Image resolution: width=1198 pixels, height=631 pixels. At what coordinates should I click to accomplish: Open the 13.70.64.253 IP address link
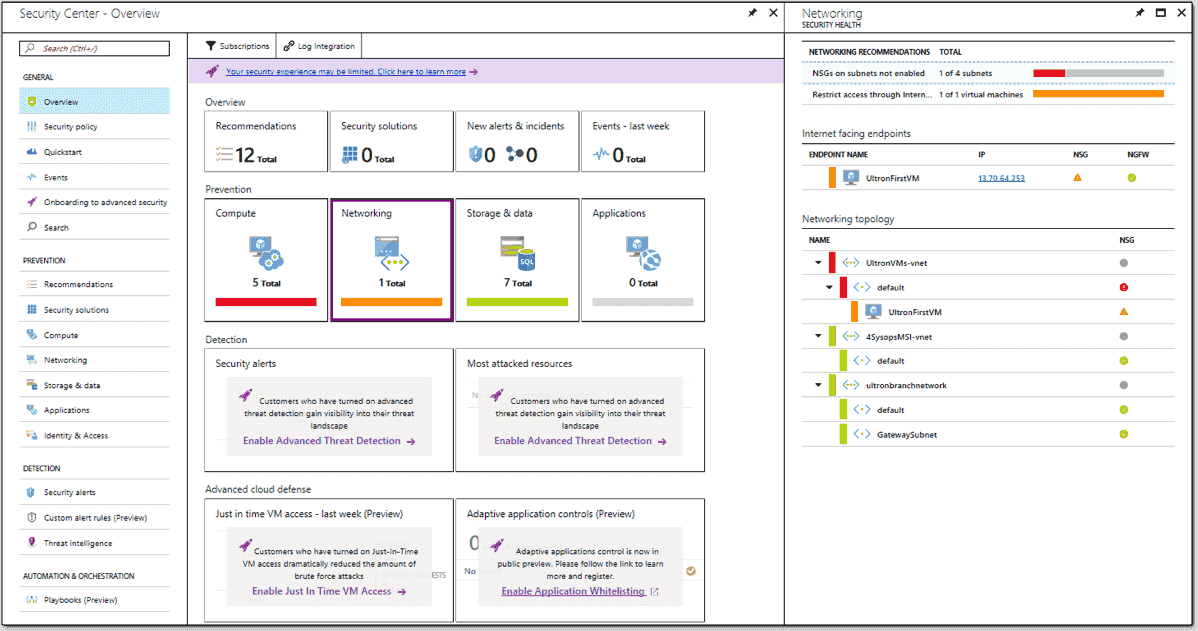[x=1001, y=178]
